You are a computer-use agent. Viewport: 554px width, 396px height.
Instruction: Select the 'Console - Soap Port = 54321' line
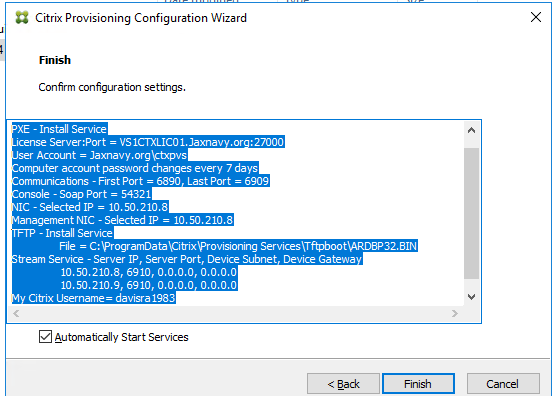coord(81,194)
